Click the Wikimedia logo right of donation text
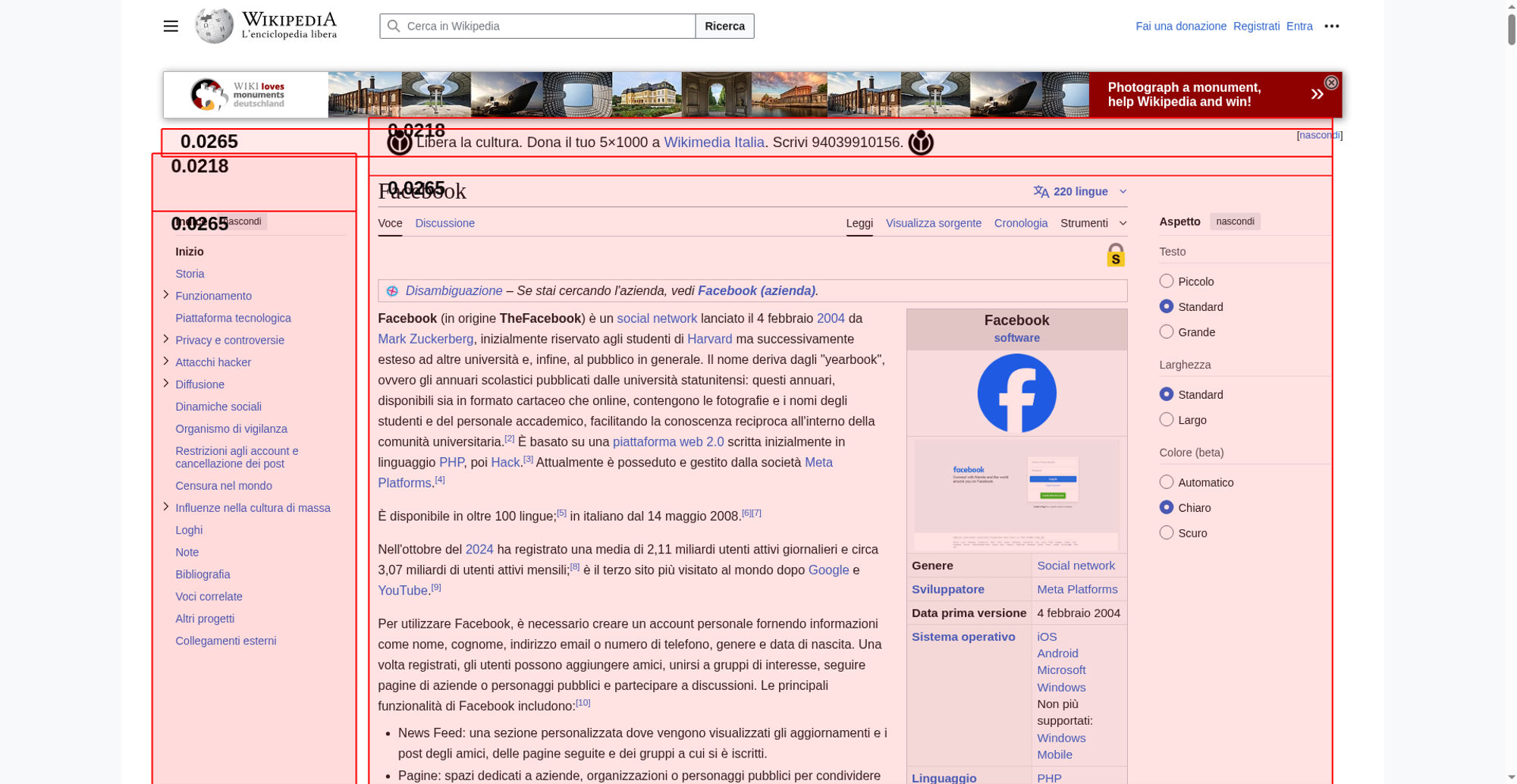 pyautogui.click(x=921, y=143)
